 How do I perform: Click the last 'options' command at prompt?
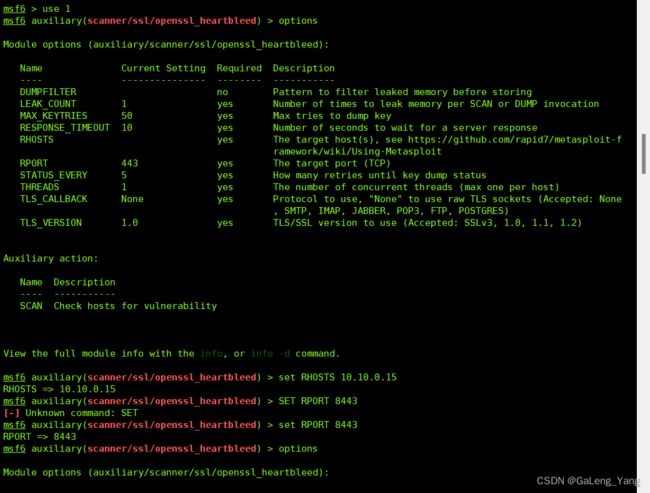click(298, 449)
